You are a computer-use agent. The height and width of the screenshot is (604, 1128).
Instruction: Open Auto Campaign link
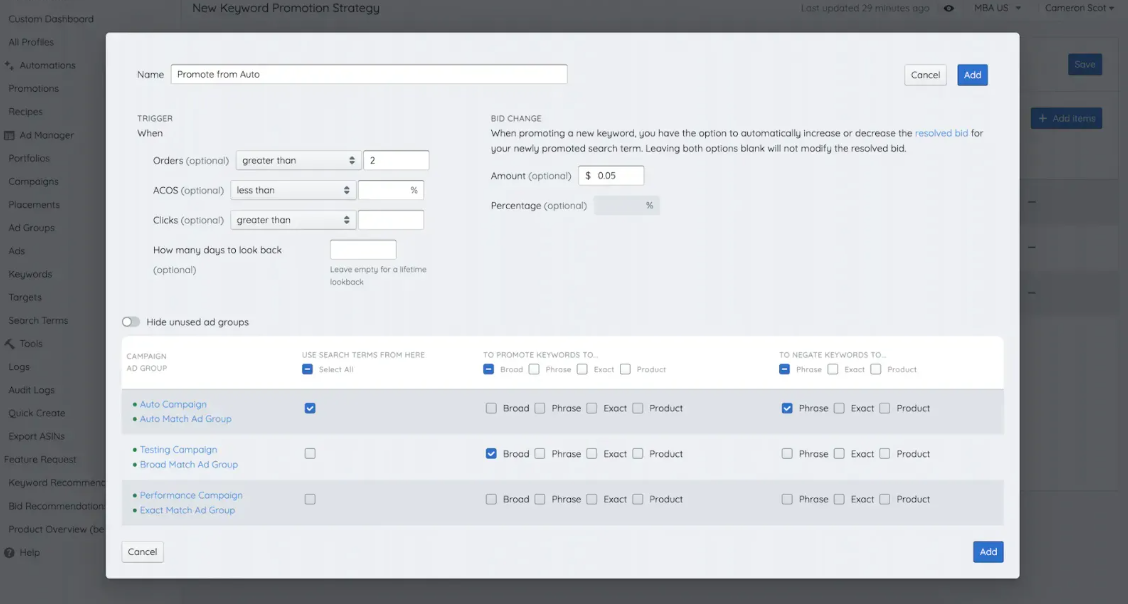173,404
